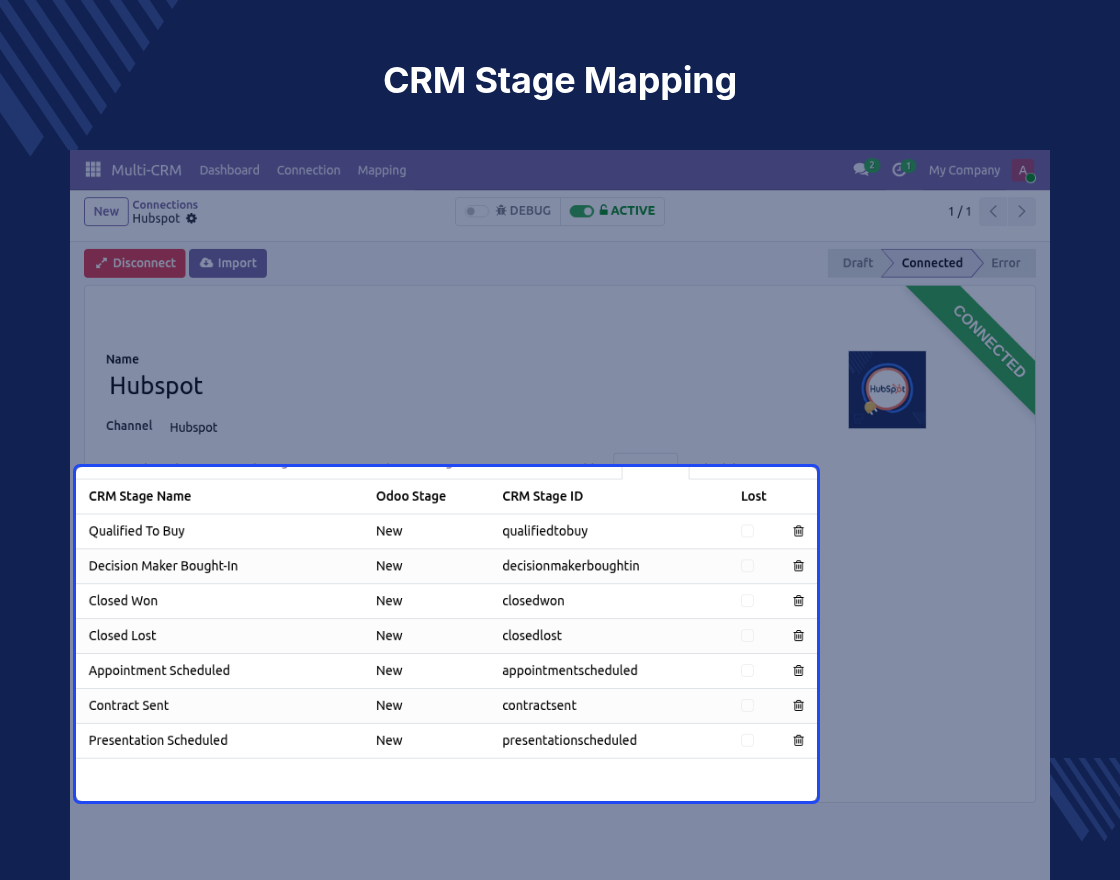1120x880 pixels.
Task: Edit the Hubspot name field
Action: tap(156, 386)
